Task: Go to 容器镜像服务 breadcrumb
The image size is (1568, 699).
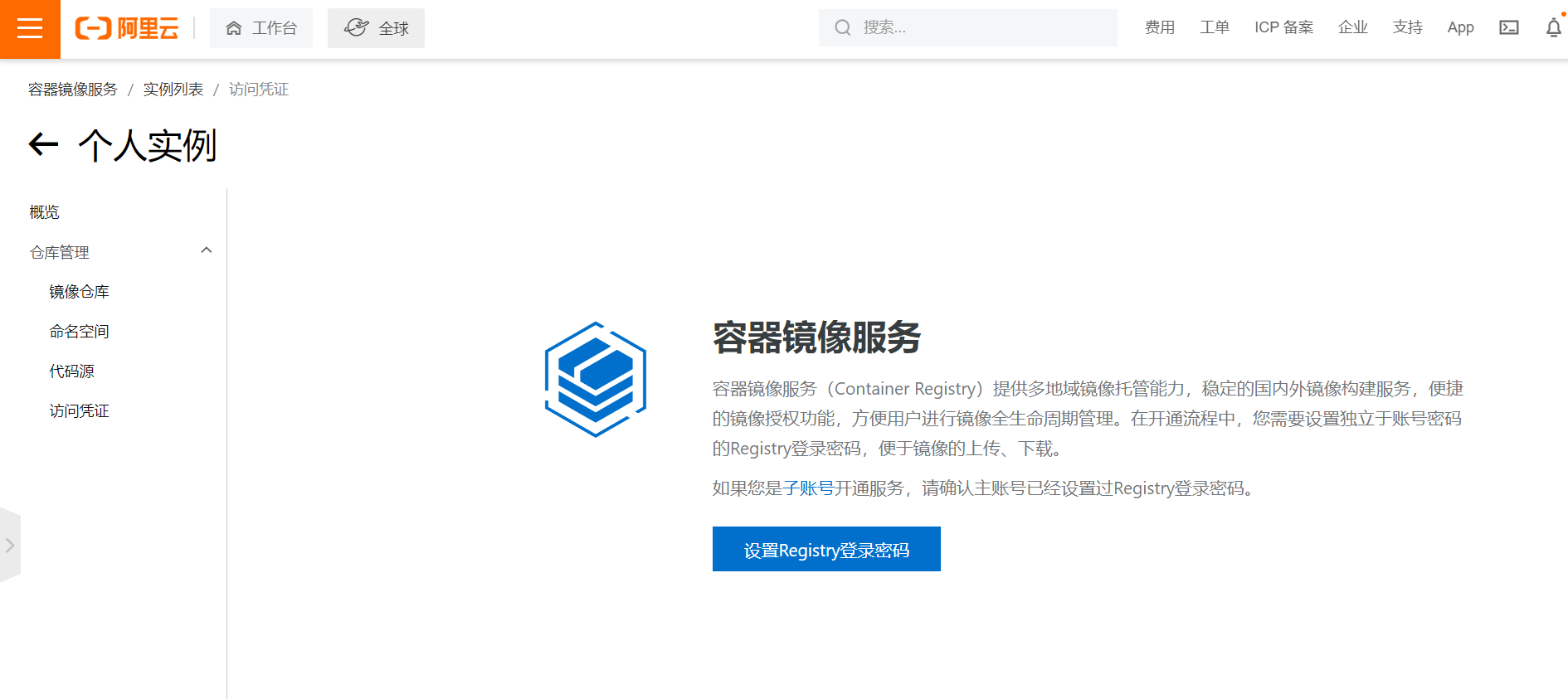Action: pos(73,89)
